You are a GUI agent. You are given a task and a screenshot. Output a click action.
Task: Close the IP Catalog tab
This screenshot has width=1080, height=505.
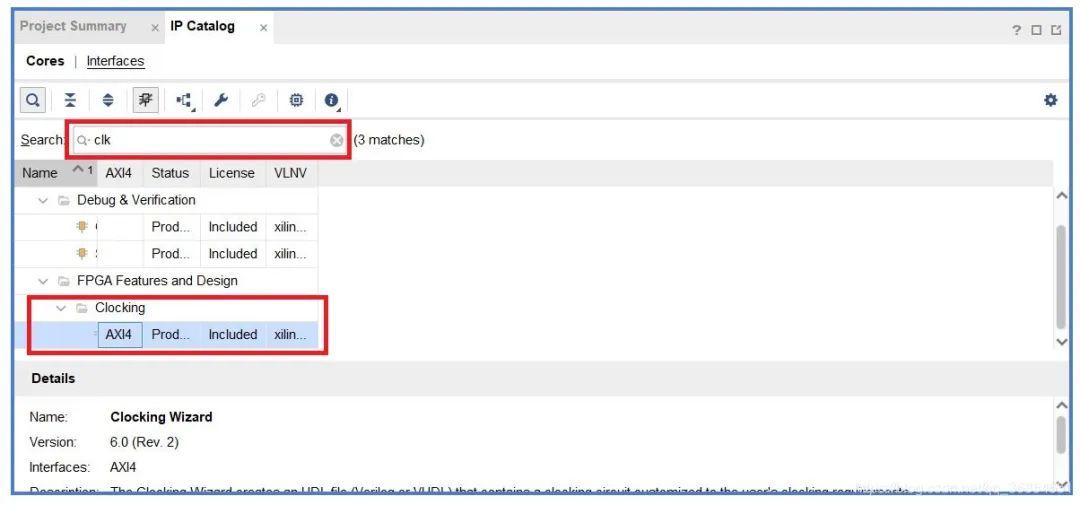(263, 28)
